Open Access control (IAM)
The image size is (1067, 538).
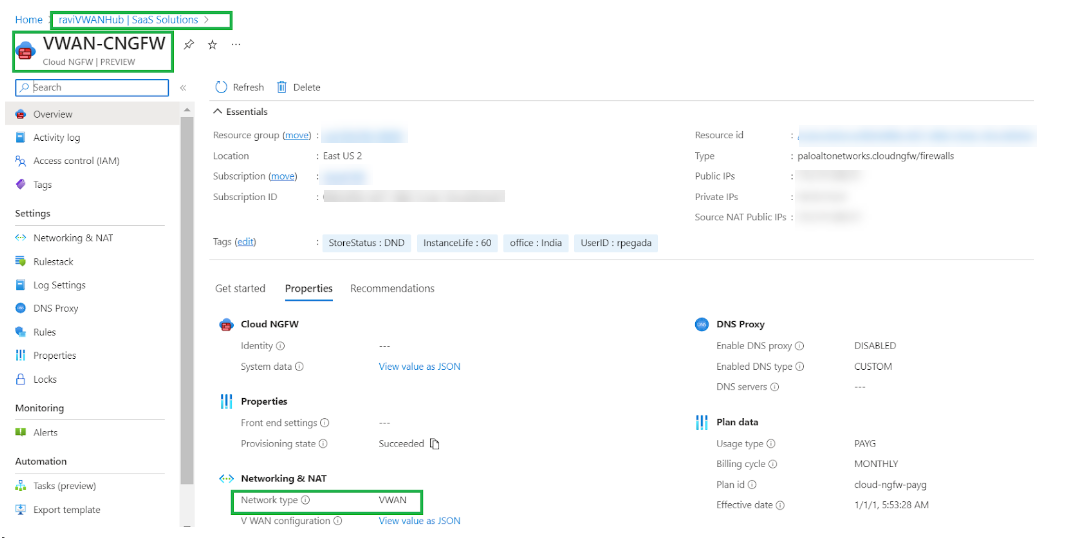76,161
